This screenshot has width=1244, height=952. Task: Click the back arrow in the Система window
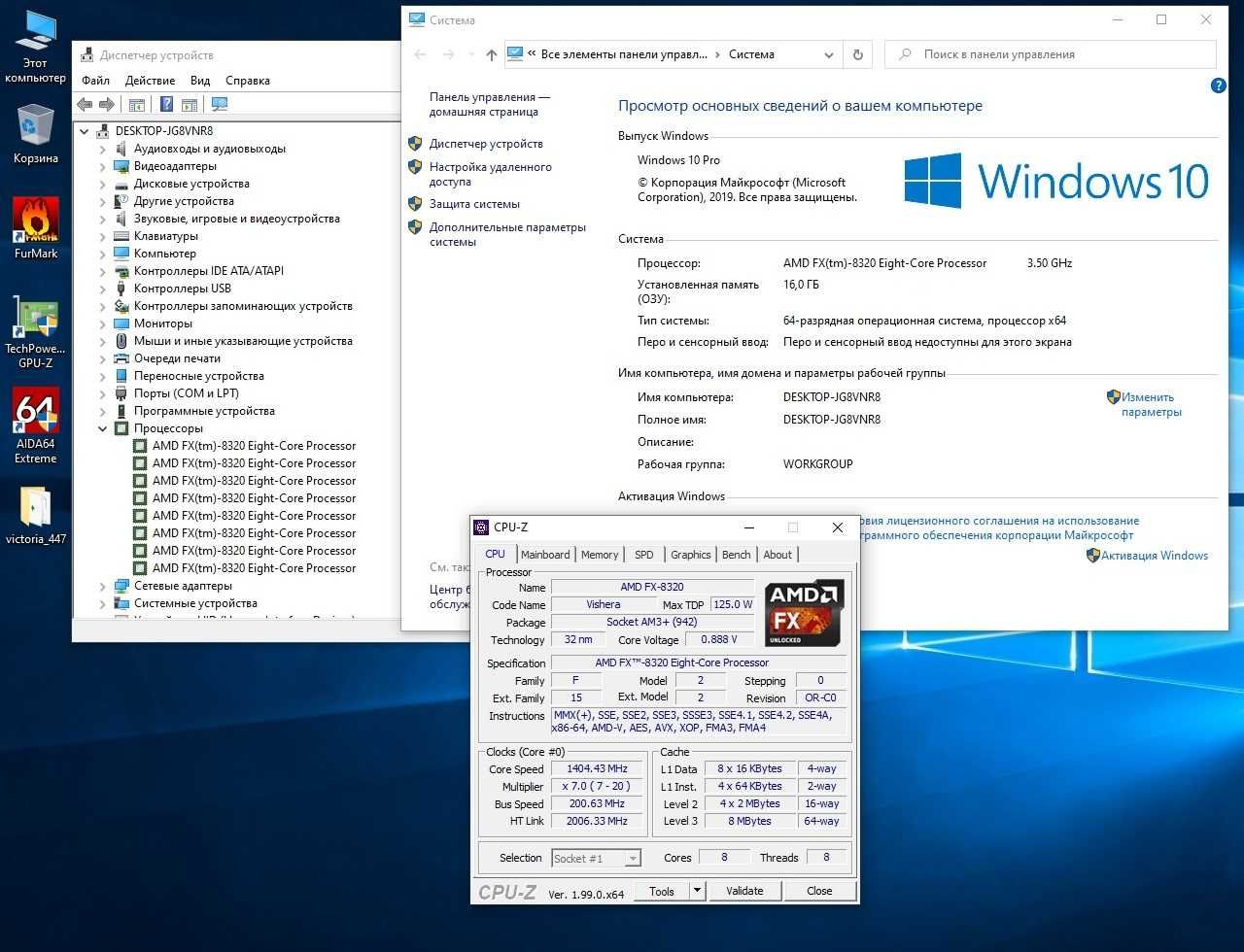click(421, 55)
